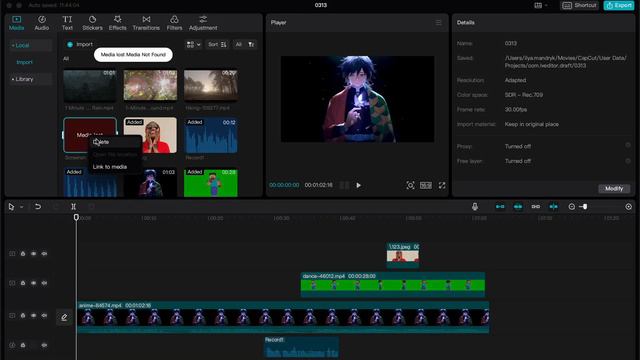Click the Free layer info icon
This screenshot has width=640, height=360.
628,161
